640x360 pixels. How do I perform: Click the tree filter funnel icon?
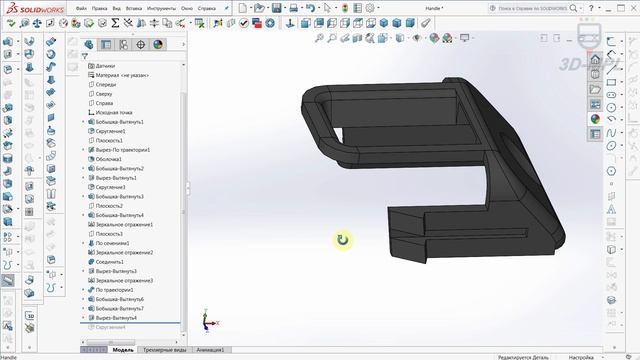(x=84, y=56)
